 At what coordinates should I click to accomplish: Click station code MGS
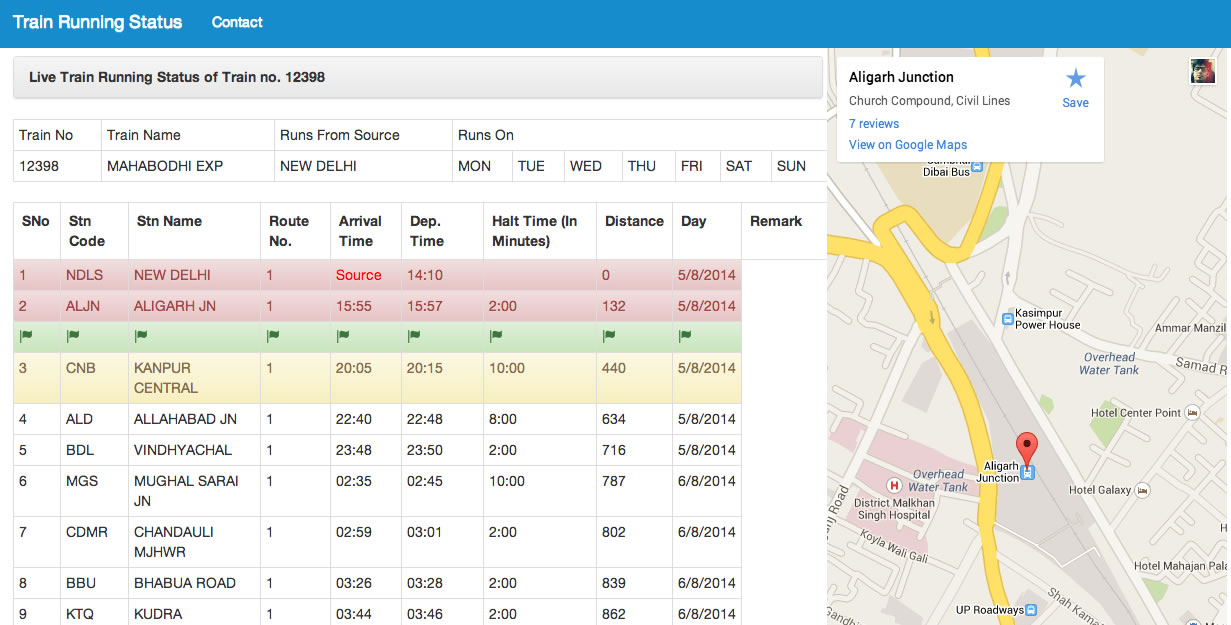click(x=82, y=481)
